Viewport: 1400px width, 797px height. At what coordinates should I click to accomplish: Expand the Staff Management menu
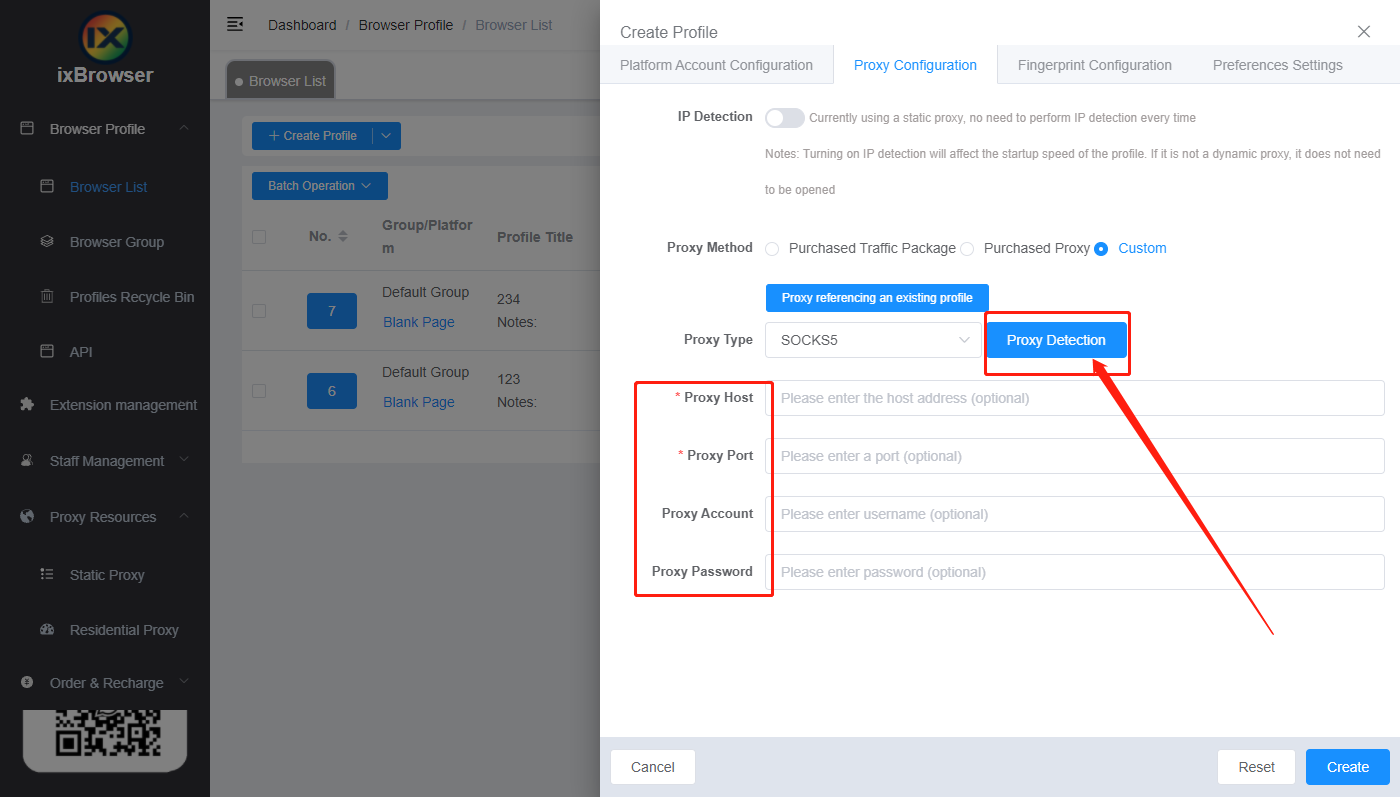pos(106,460)
